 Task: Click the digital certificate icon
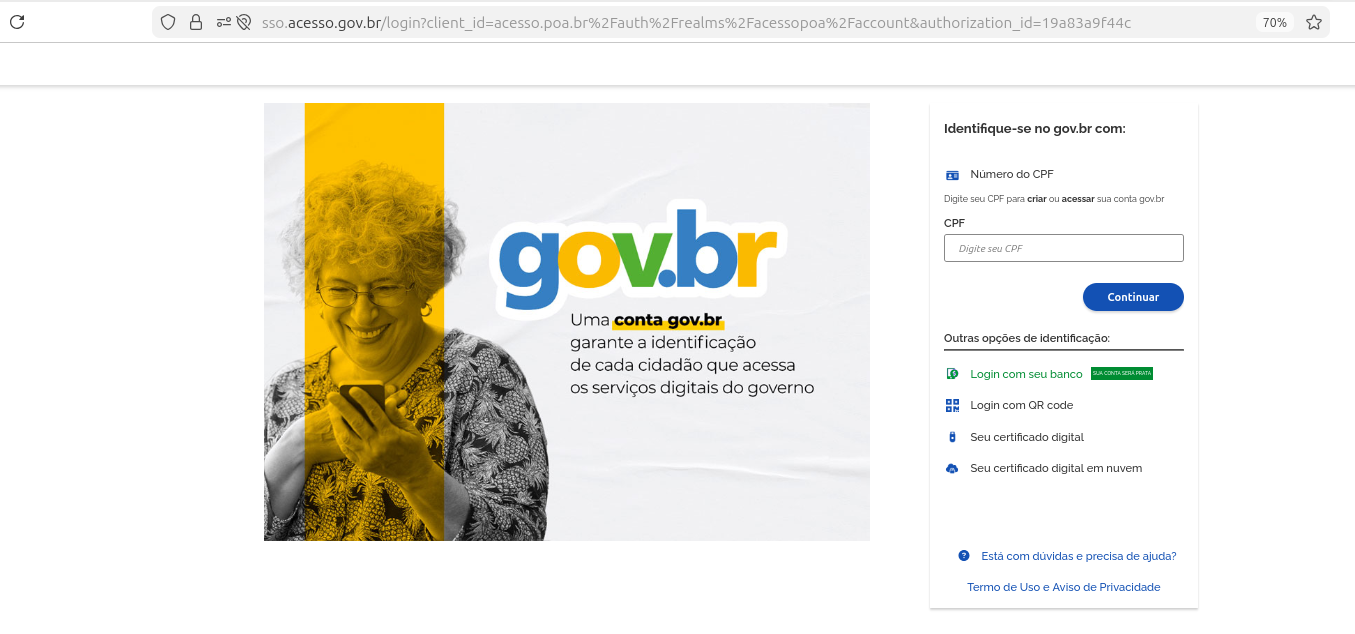952,437
